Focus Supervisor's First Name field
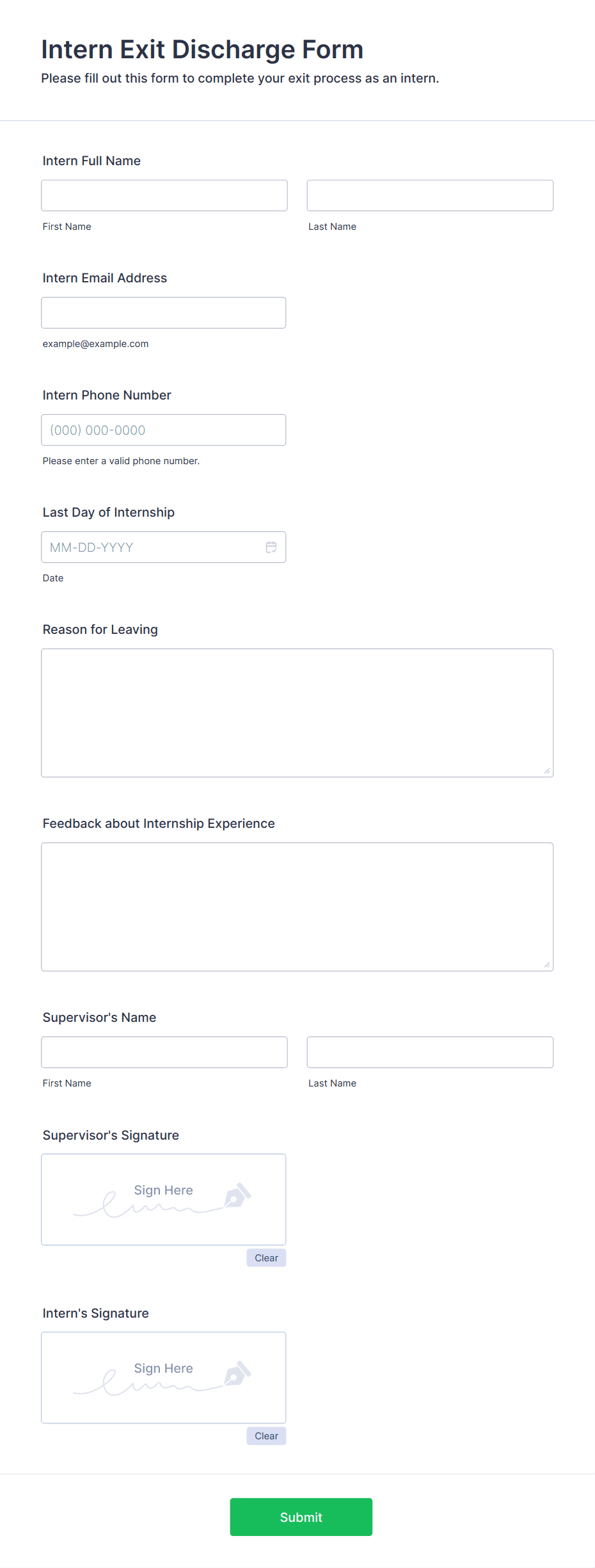Viewport: 595px width, 1568px height. click(164, 1052)
